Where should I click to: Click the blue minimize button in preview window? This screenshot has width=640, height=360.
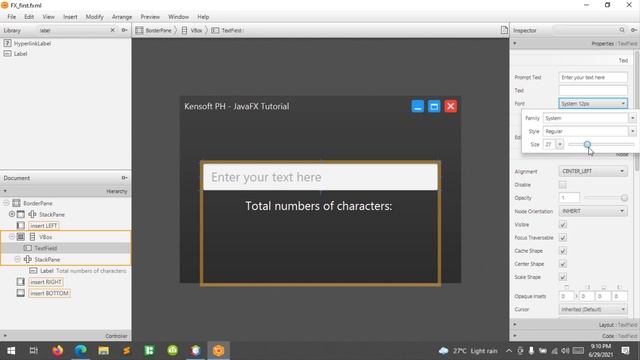tap(418, 107)
